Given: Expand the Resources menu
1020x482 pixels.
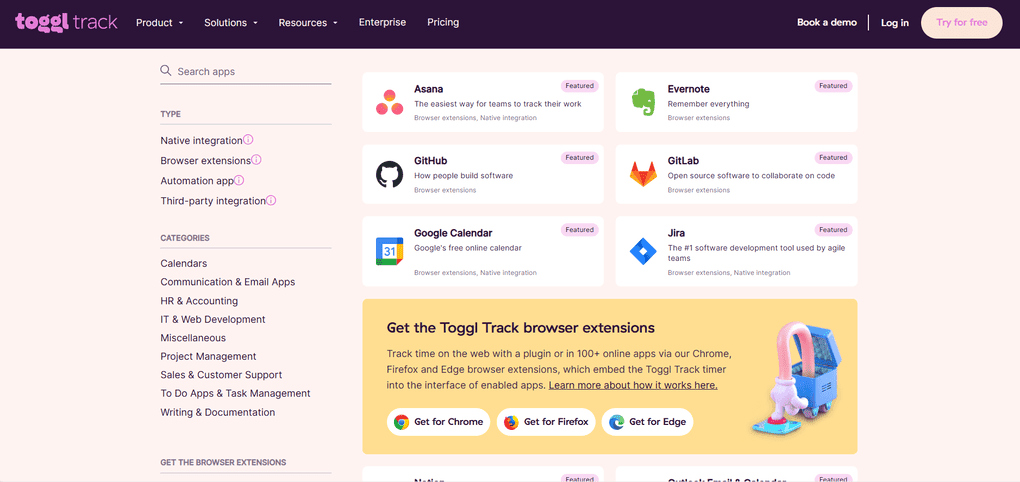Looking at the screenshot, I should click(x=308, y=22).
